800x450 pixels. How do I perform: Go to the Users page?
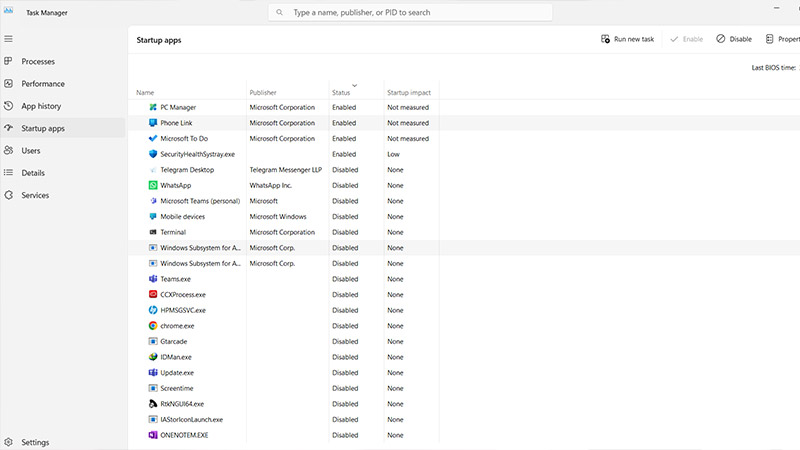click(x=31, y=151)
